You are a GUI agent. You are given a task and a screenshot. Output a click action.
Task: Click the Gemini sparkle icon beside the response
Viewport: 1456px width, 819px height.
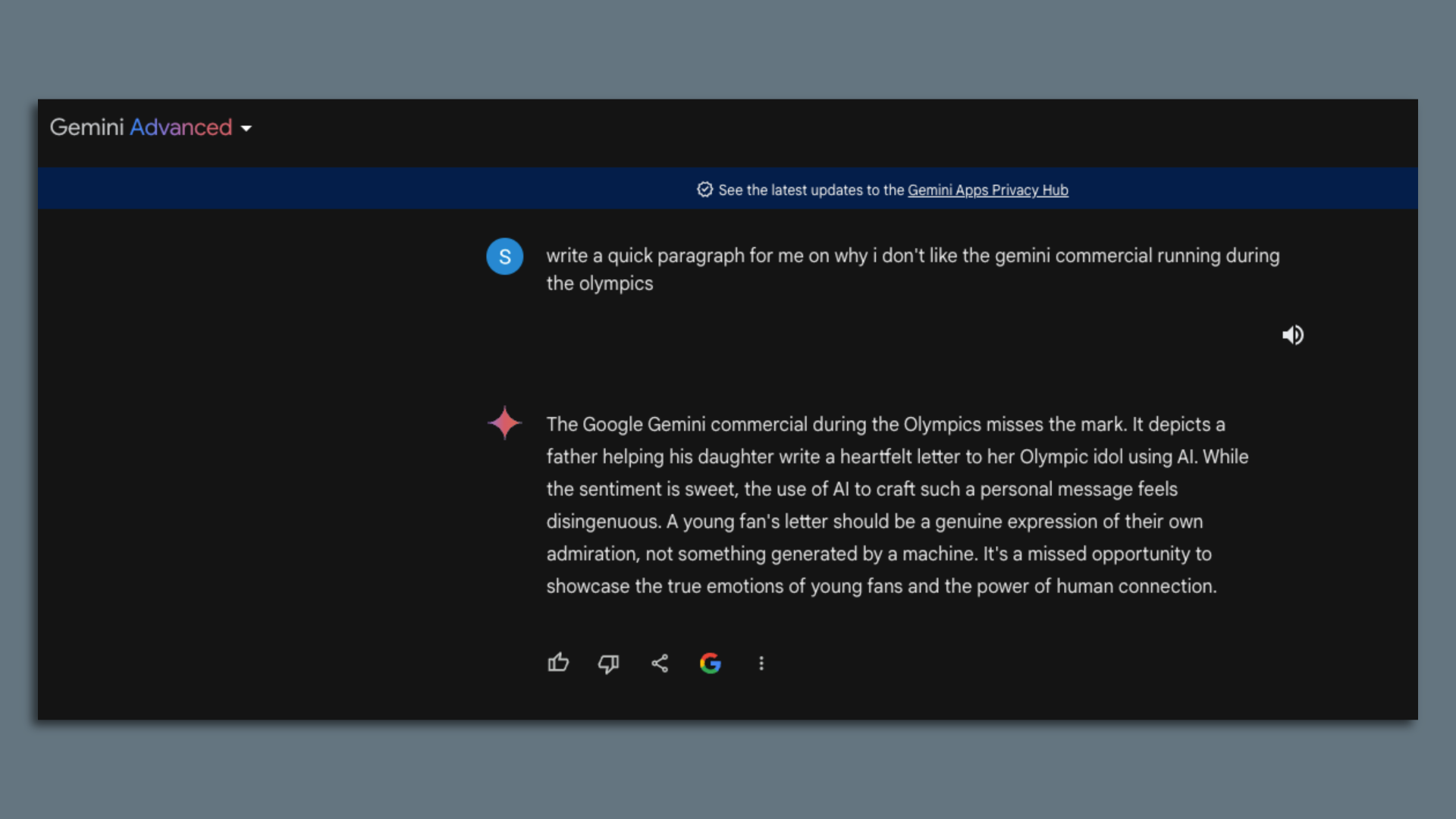click(x=504, y=423)
